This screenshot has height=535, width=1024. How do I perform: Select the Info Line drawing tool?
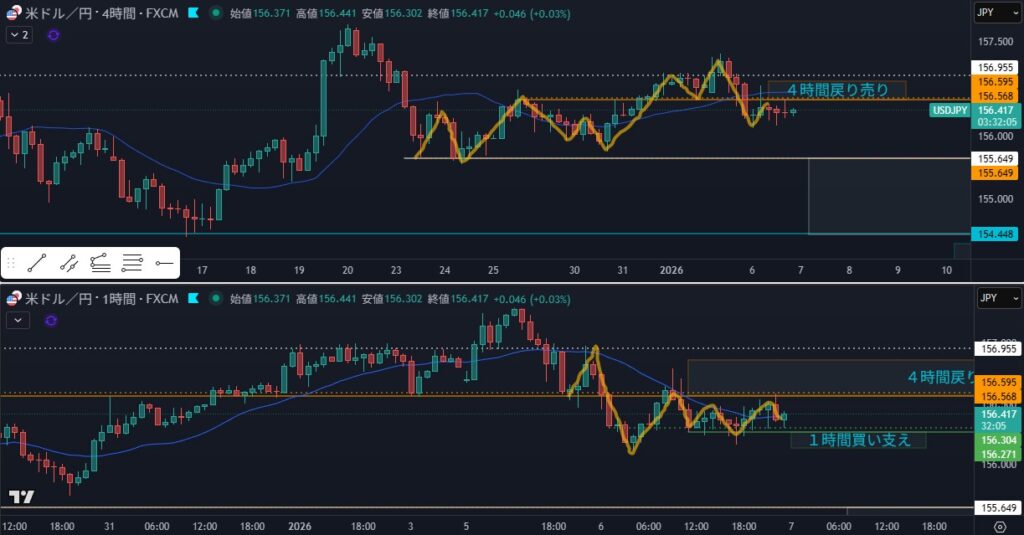coord(68,264)
